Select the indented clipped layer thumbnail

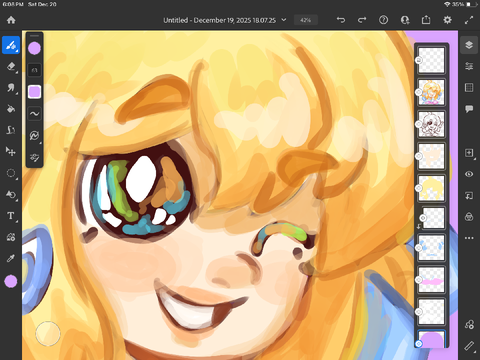click(x=433, y=218)
